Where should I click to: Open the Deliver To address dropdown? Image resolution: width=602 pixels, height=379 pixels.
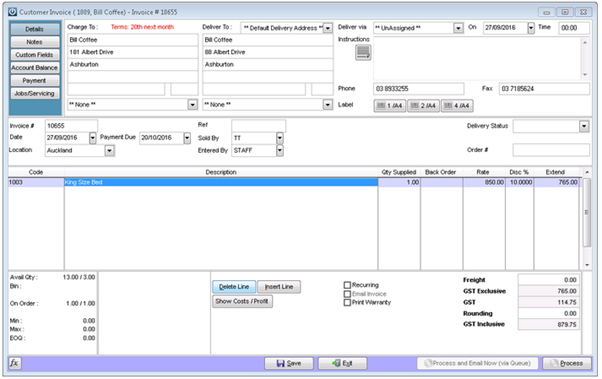point(327,28)
